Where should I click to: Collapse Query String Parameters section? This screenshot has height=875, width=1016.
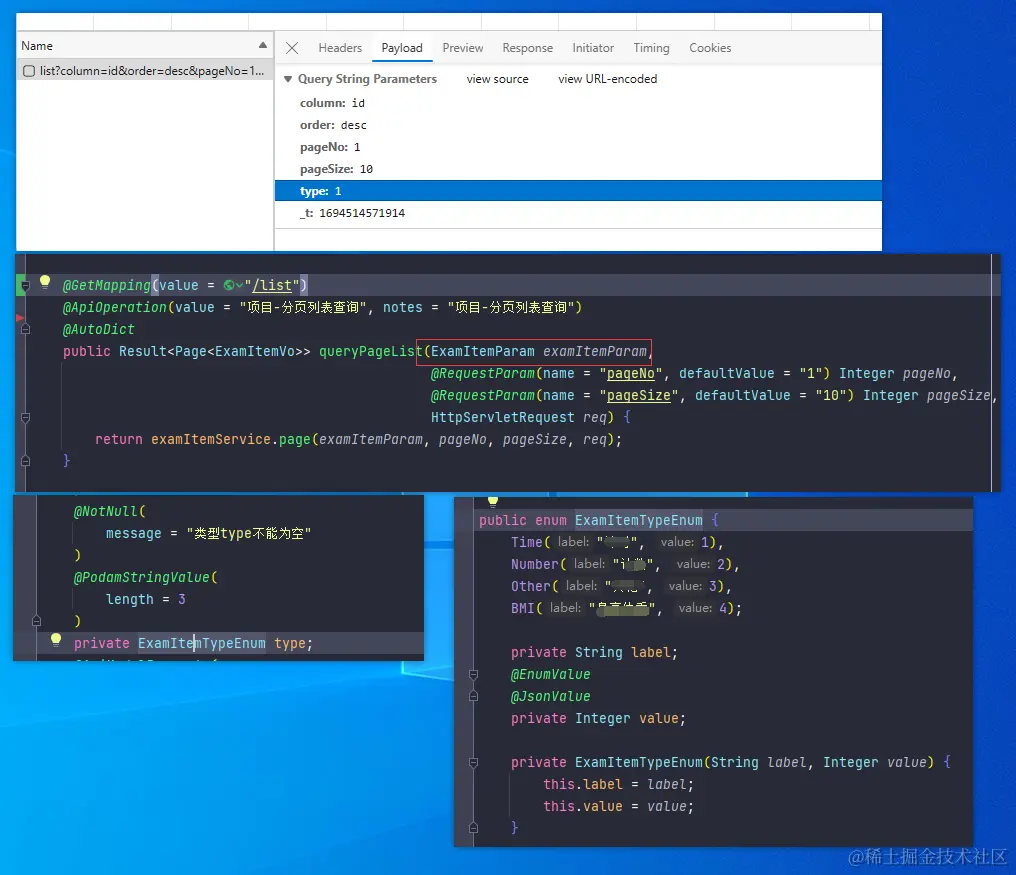coord(288,79)
